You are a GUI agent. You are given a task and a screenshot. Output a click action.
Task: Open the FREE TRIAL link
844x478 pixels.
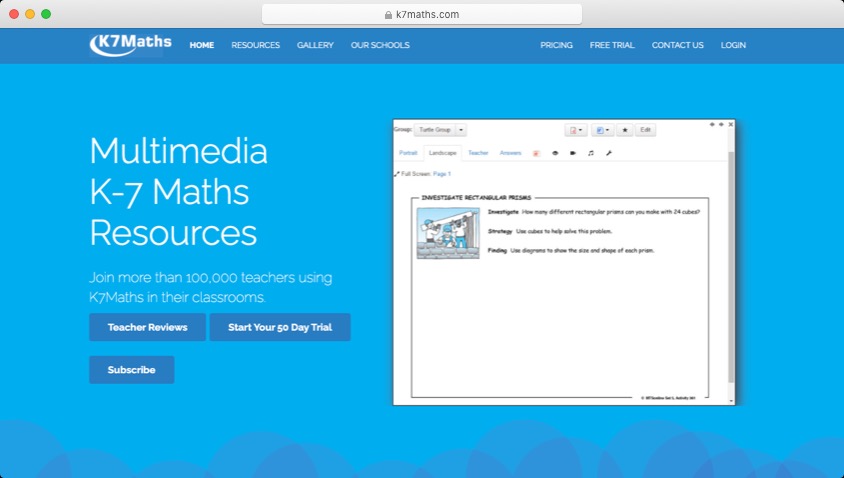[612, 45]
